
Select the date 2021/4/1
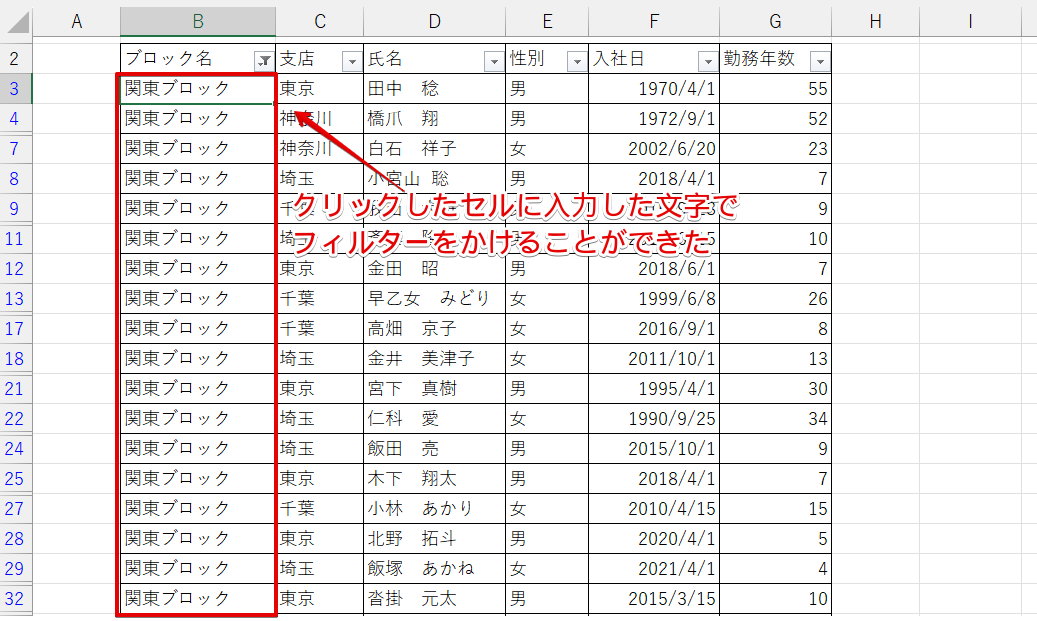point(677,569)
